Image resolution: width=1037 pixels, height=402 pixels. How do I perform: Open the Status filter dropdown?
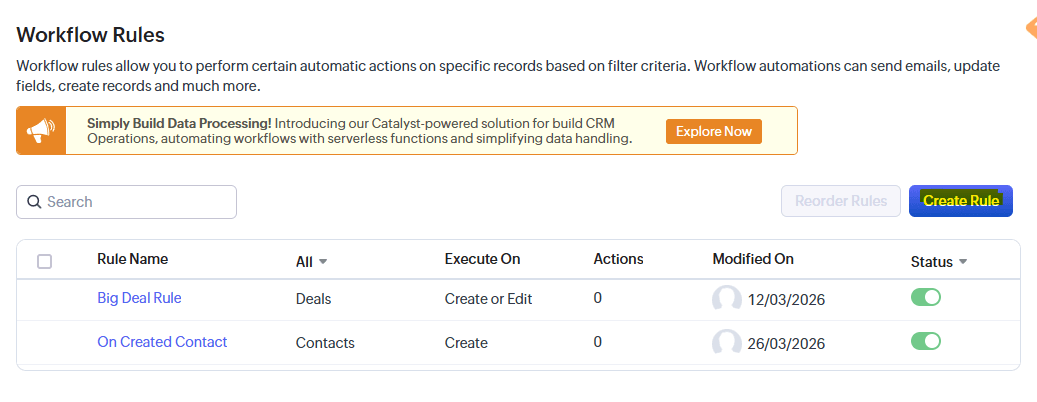click(939, 262)
